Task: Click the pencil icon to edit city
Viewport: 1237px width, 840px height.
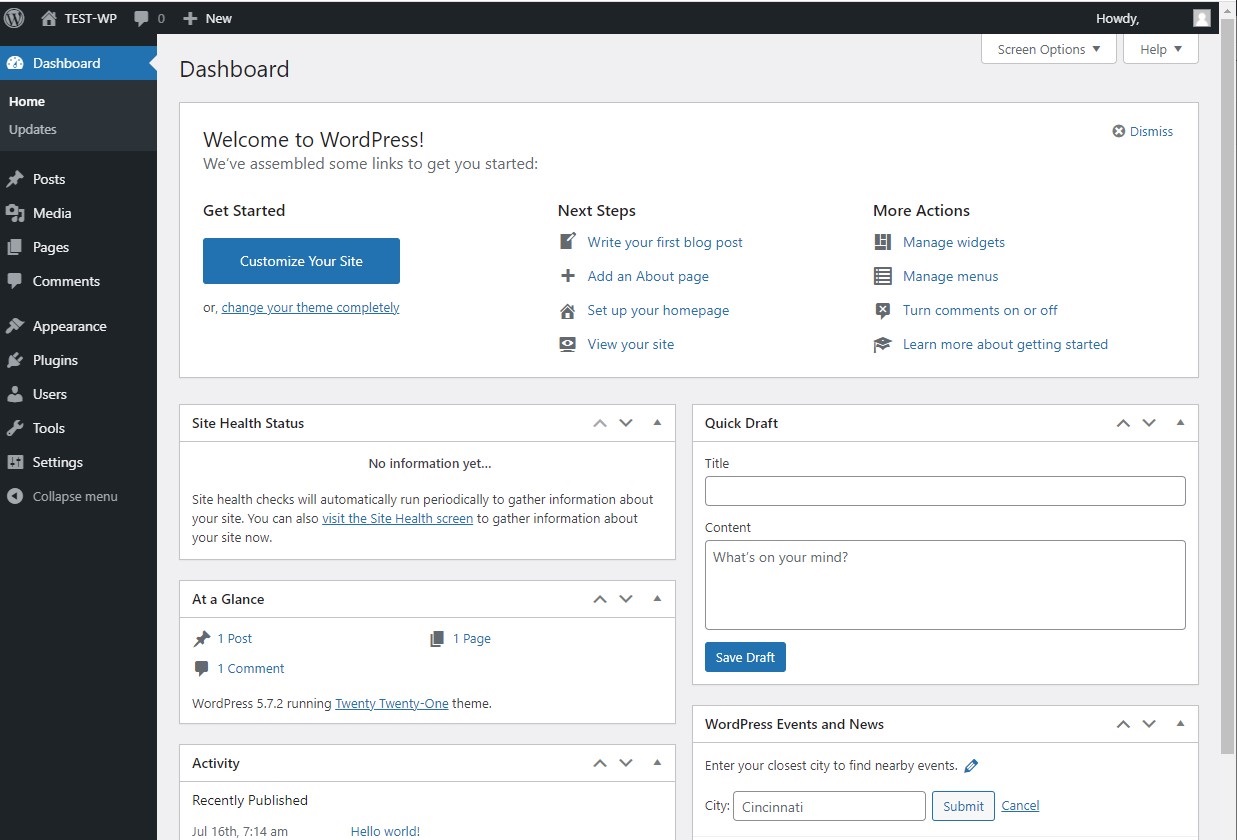Action: [970, 766]
